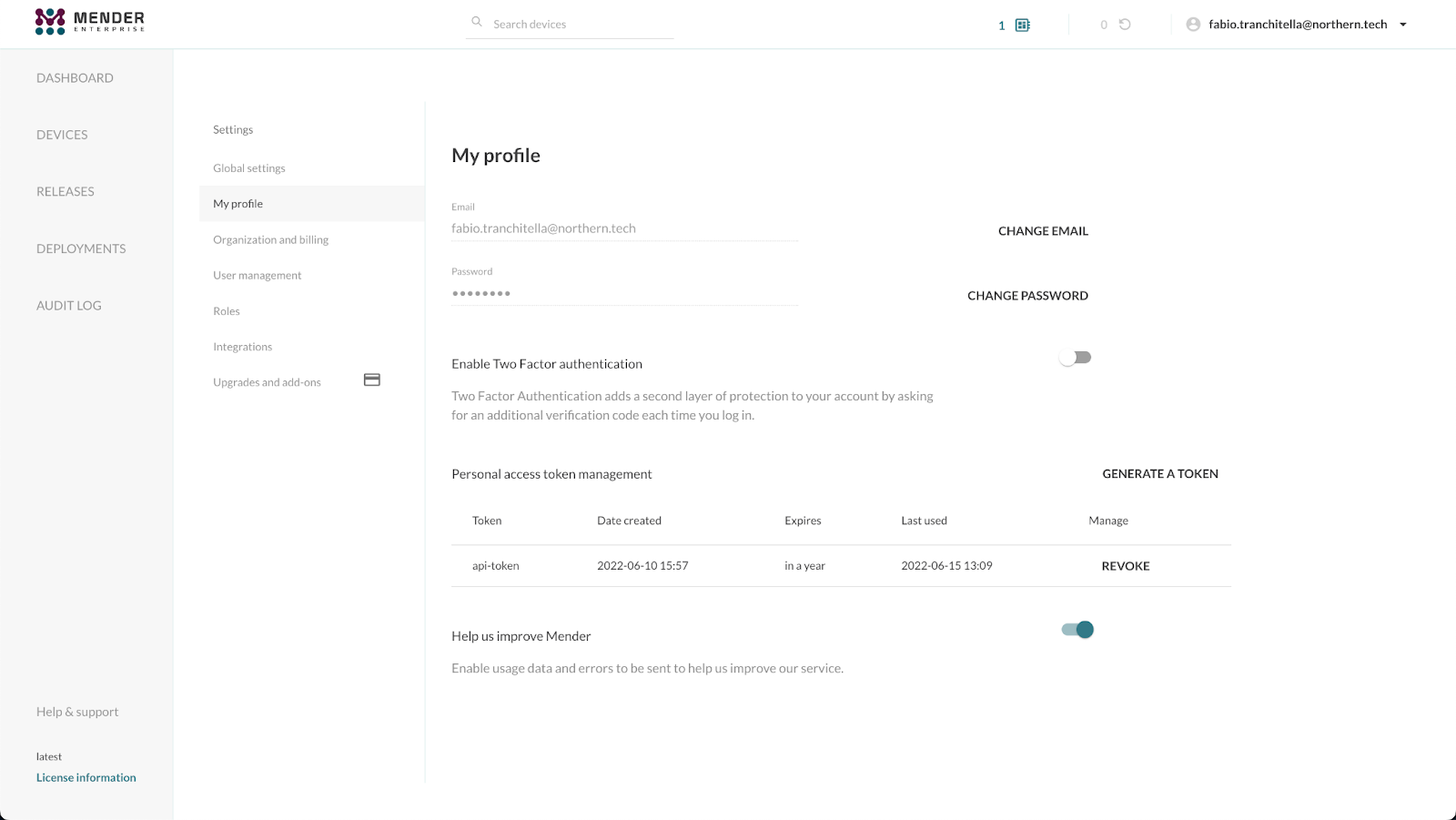
Task: Open the License information link
Action: [86, 776]
